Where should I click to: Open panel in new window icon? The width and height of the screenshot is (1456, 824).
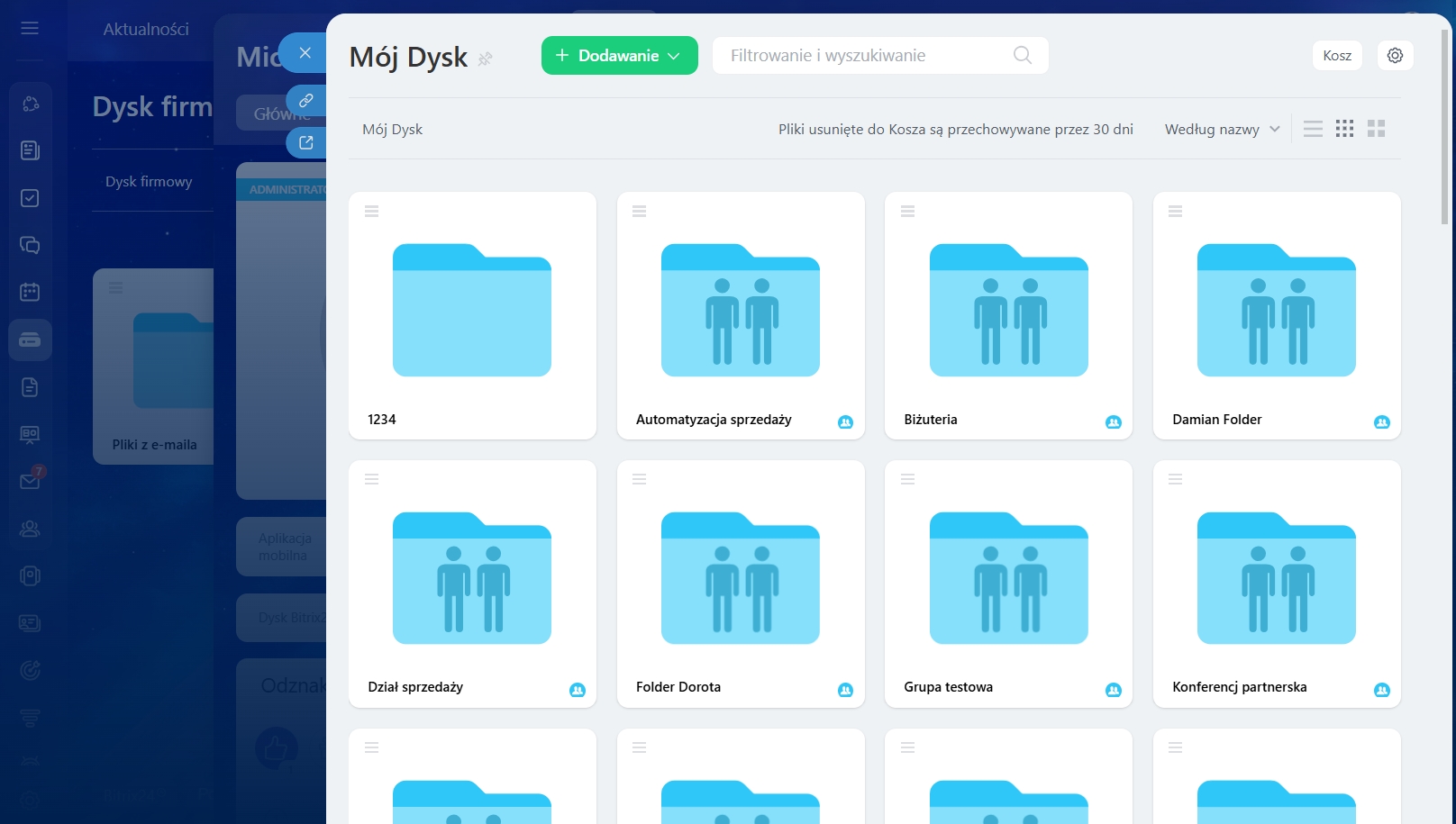[x=306, y=142]
